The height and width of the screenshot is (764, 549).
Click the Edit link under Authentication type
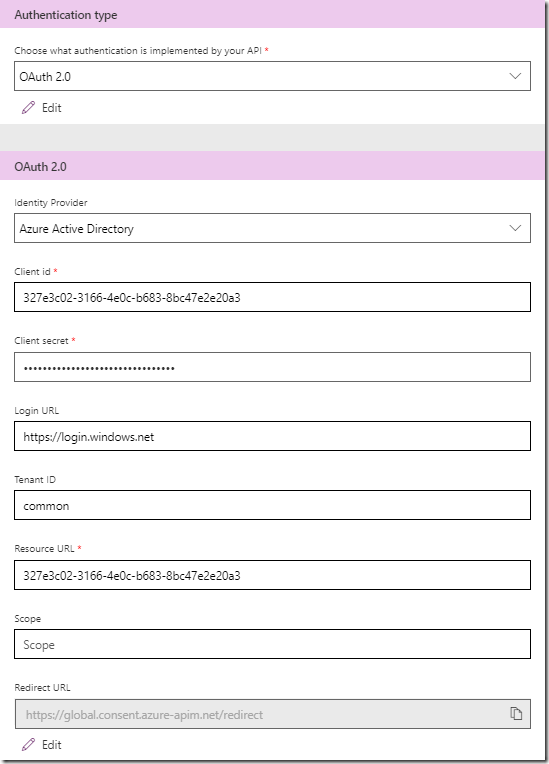coord(52,108)
